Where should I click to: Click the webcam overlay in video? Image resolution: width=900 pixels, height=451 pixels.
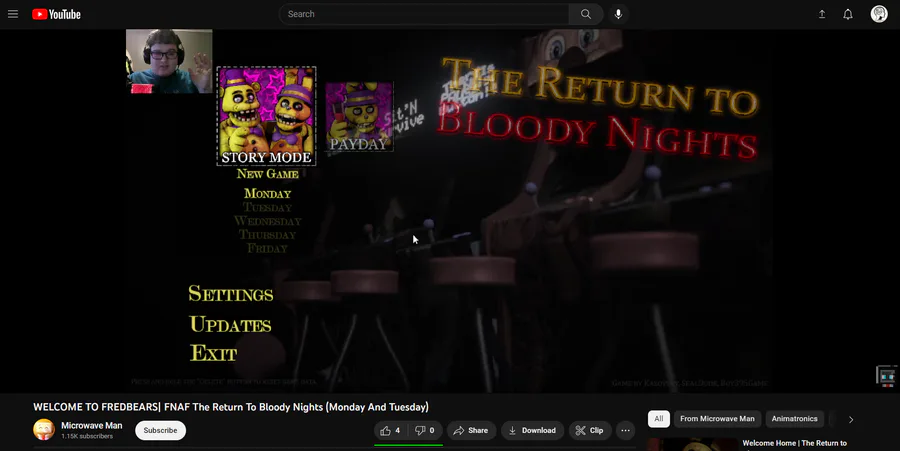[x=169, y=61]
